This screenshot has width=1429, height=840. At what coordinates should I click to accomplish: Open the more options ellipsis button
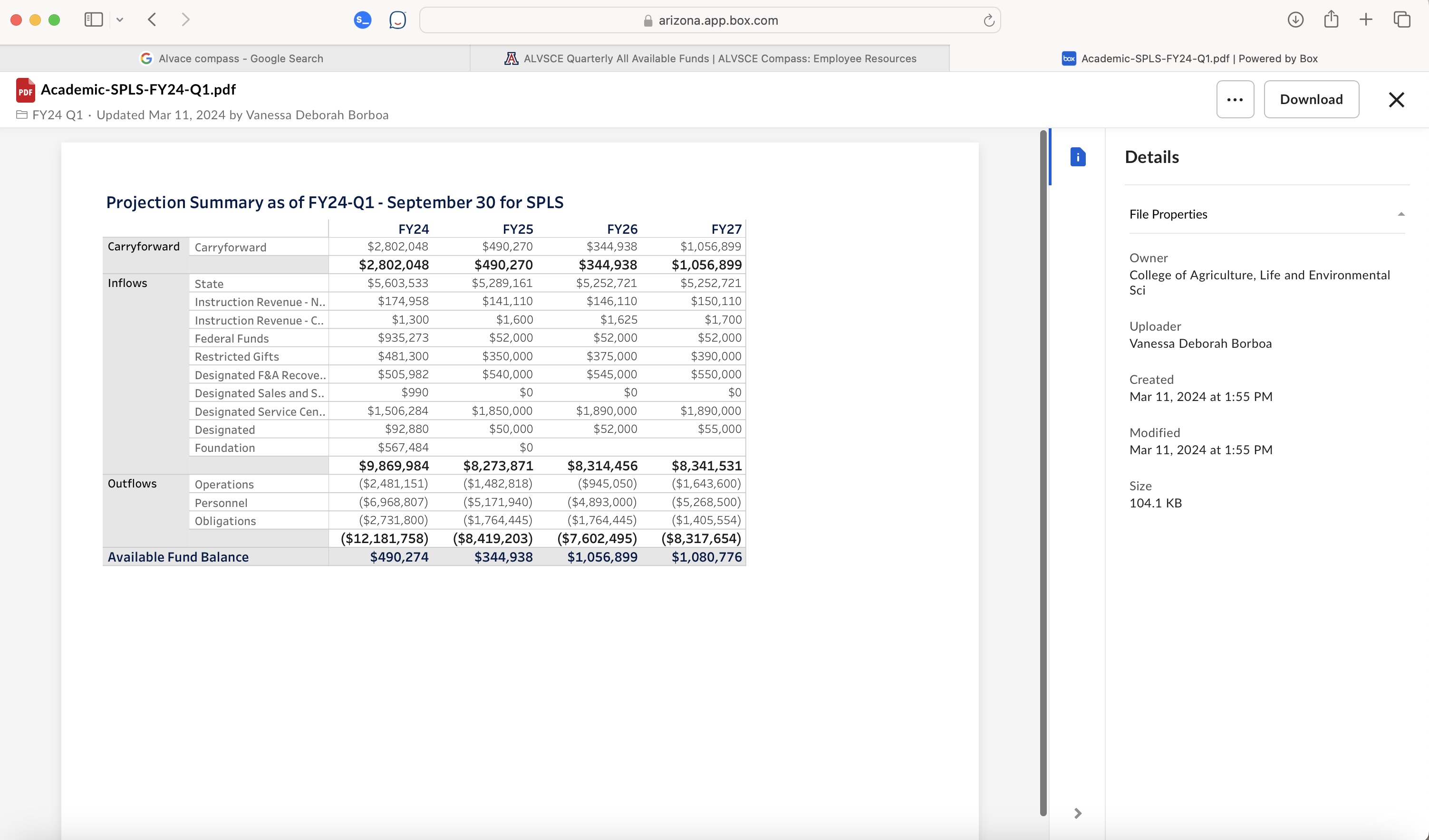1235,99
